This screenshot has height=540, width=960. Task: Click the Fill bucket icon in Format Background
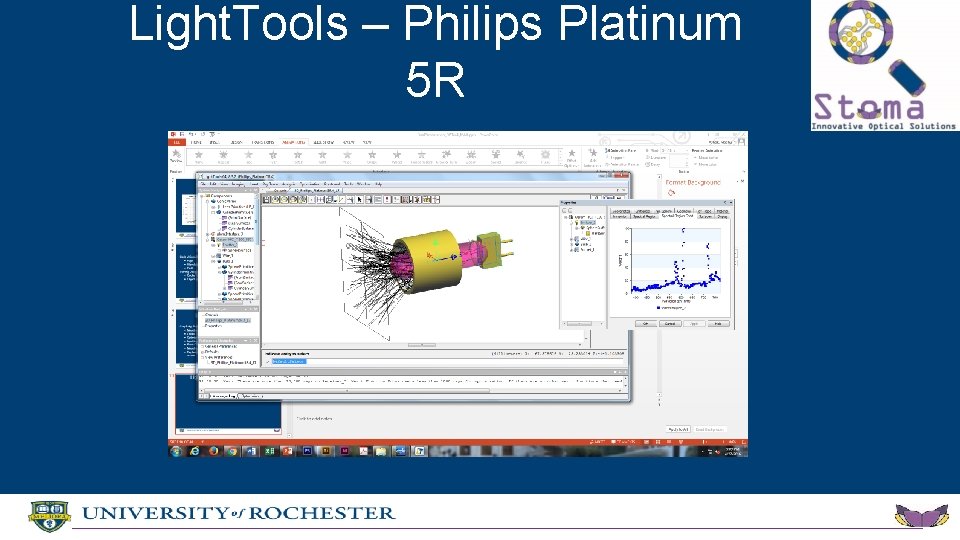(x=671, y=192)
